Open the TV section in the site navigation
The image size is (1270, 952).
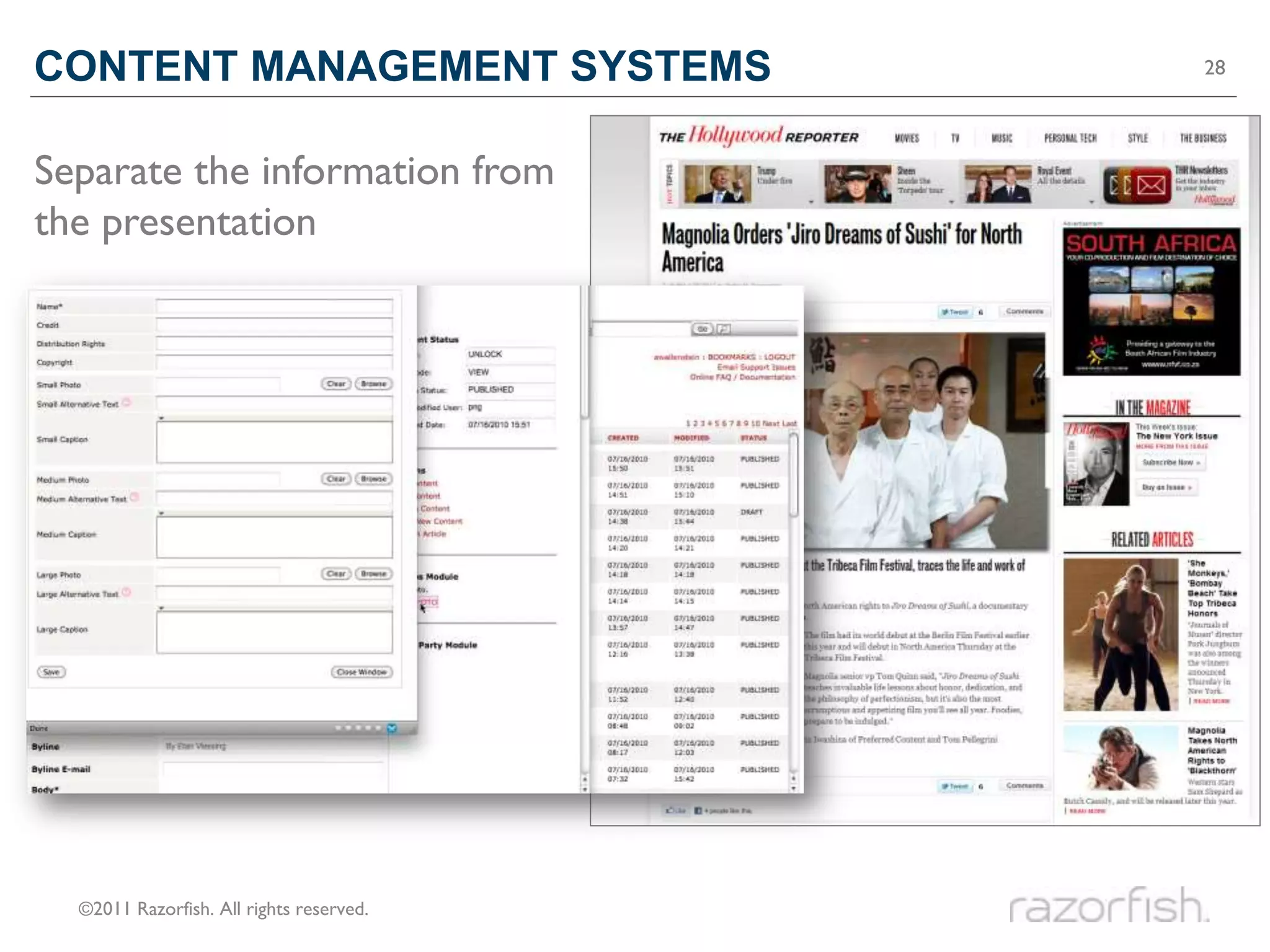pyautogui.click(x=955, y=138)
